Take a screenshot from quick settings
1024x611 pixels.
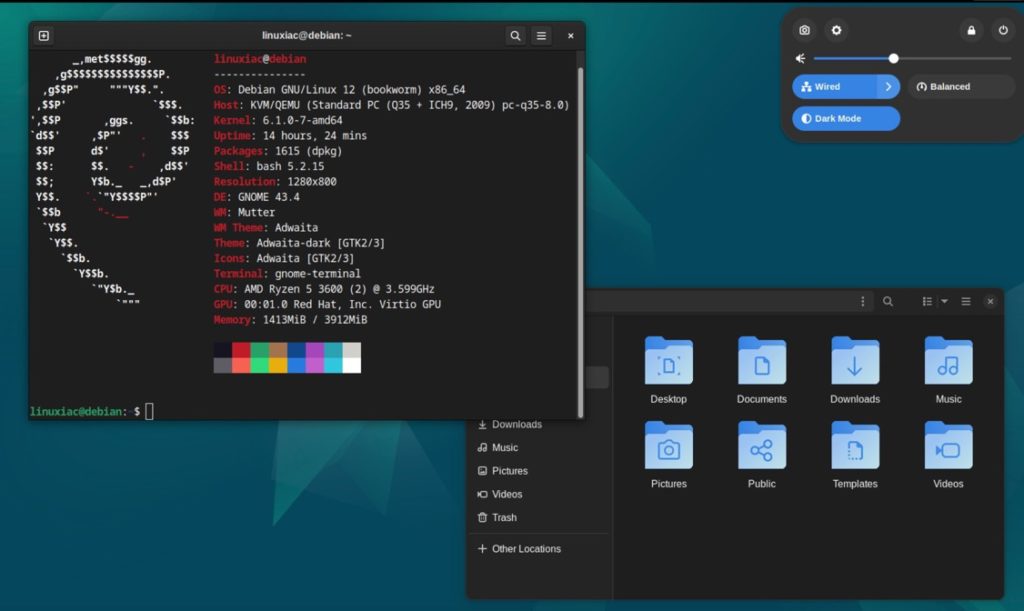point(805,30)
